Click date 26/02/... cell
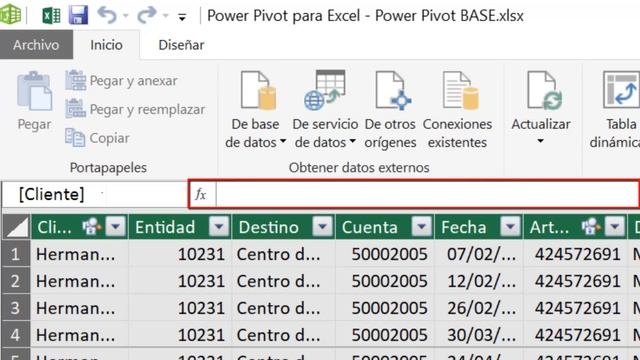Image resolution: width=640 pixels, height=360 pixels. (x=478, y=308)
